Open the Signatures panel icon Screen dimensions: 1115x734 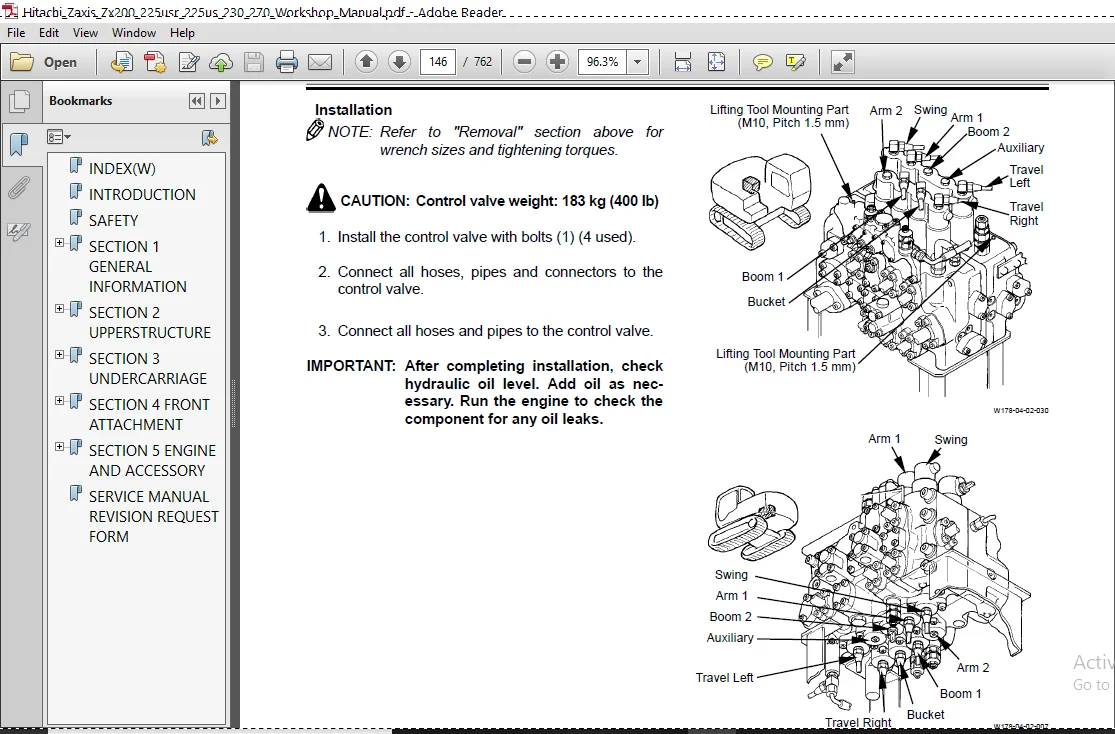tap(19, 231)
